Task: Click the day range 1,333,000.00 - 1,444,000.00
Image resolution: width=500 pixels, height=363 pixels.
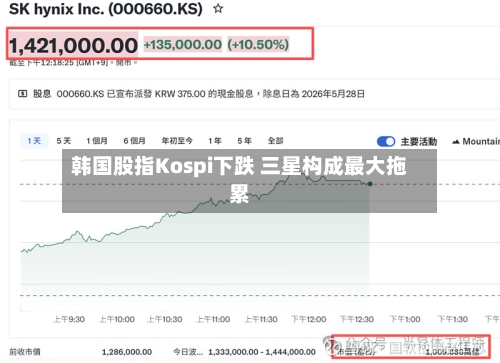Action: (262, 352)
